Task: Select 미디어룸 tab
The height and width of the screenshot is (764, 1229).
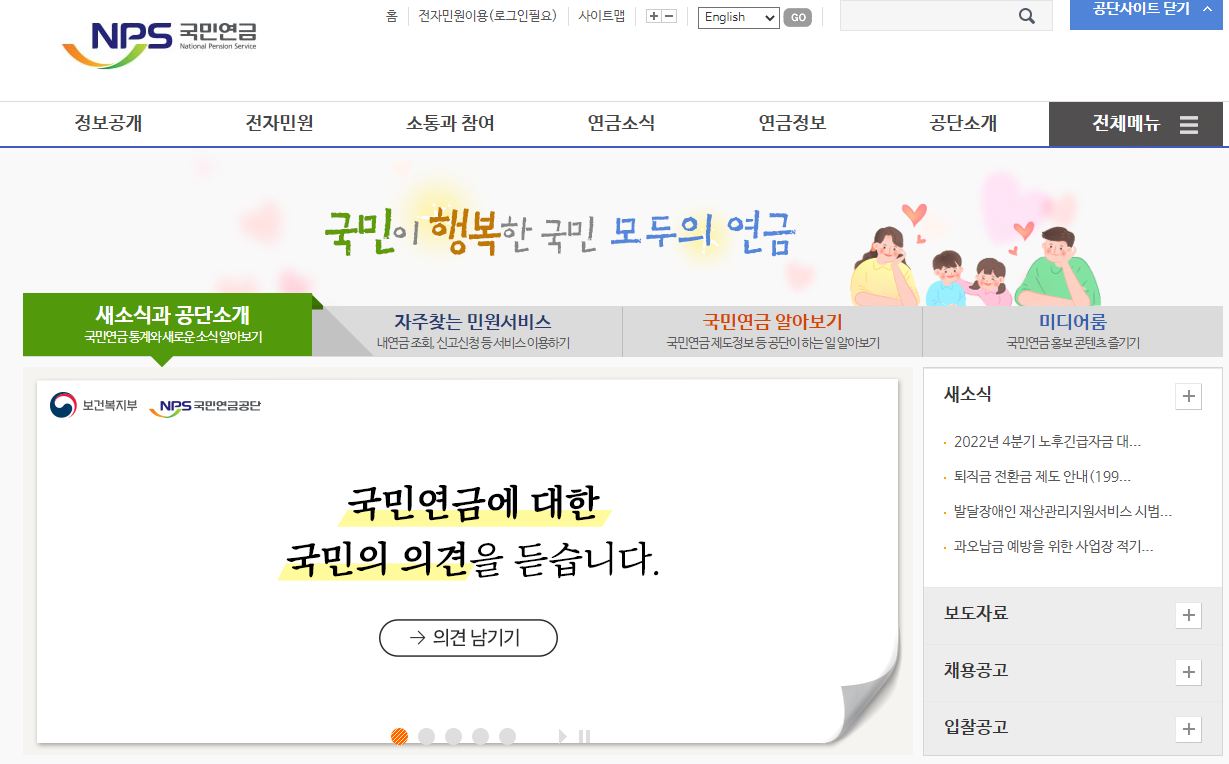Action: tap(1072, 331)
